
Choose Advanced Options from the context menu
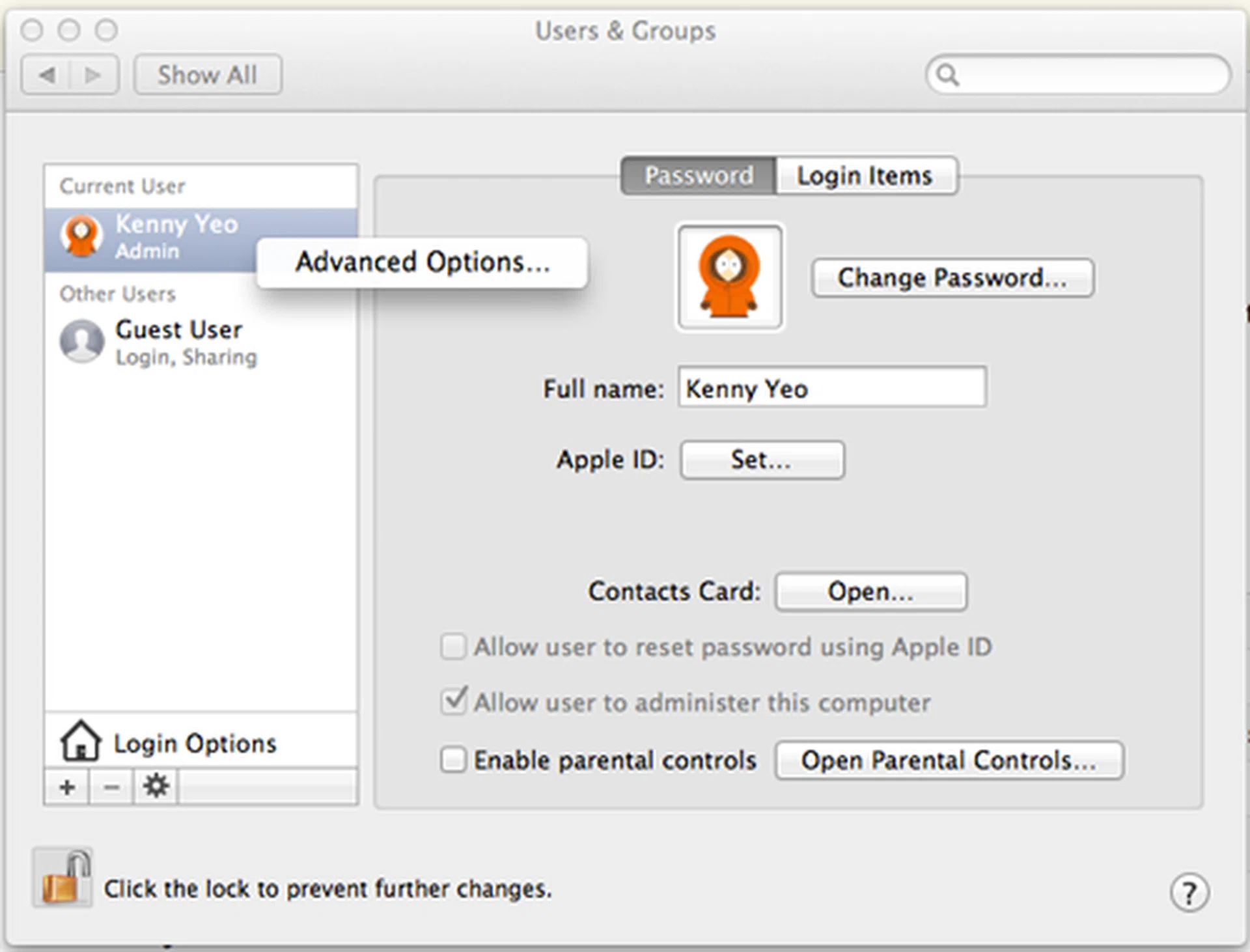coord(422,262)
